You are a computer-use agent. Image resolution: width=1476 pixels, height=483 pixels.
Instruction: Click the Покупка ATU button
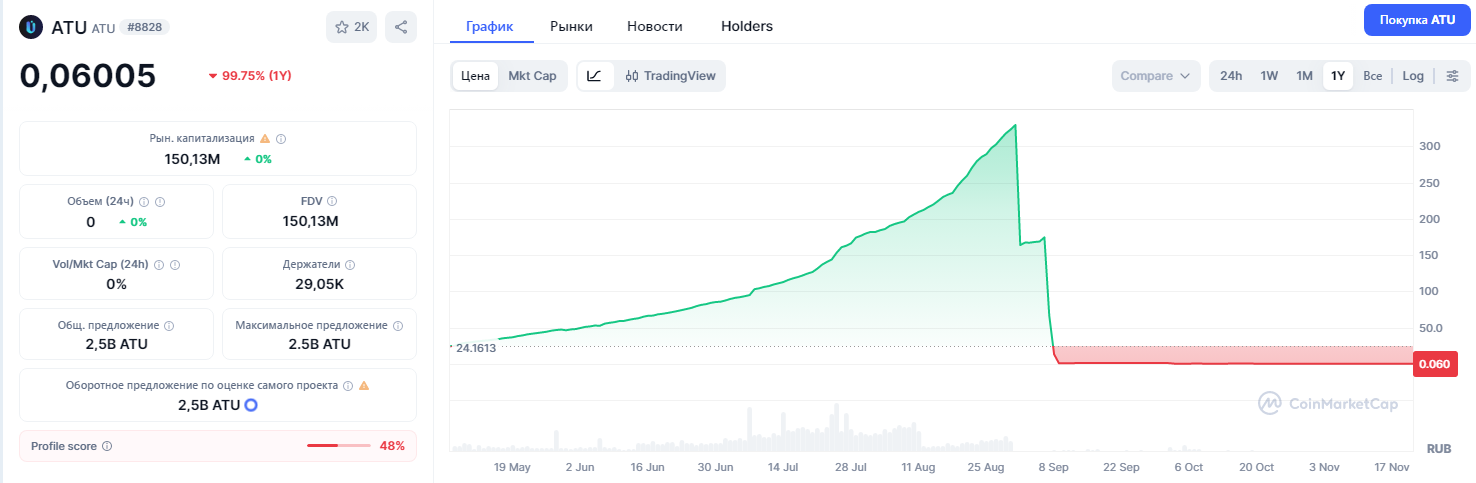1417,20
